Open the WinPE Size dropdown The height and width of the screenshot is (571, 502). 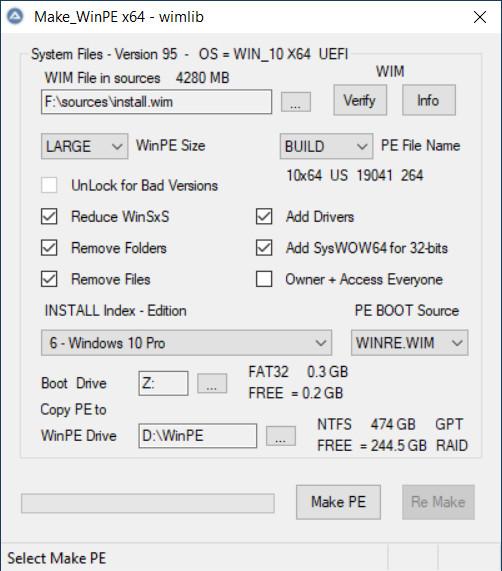point(84,146)
